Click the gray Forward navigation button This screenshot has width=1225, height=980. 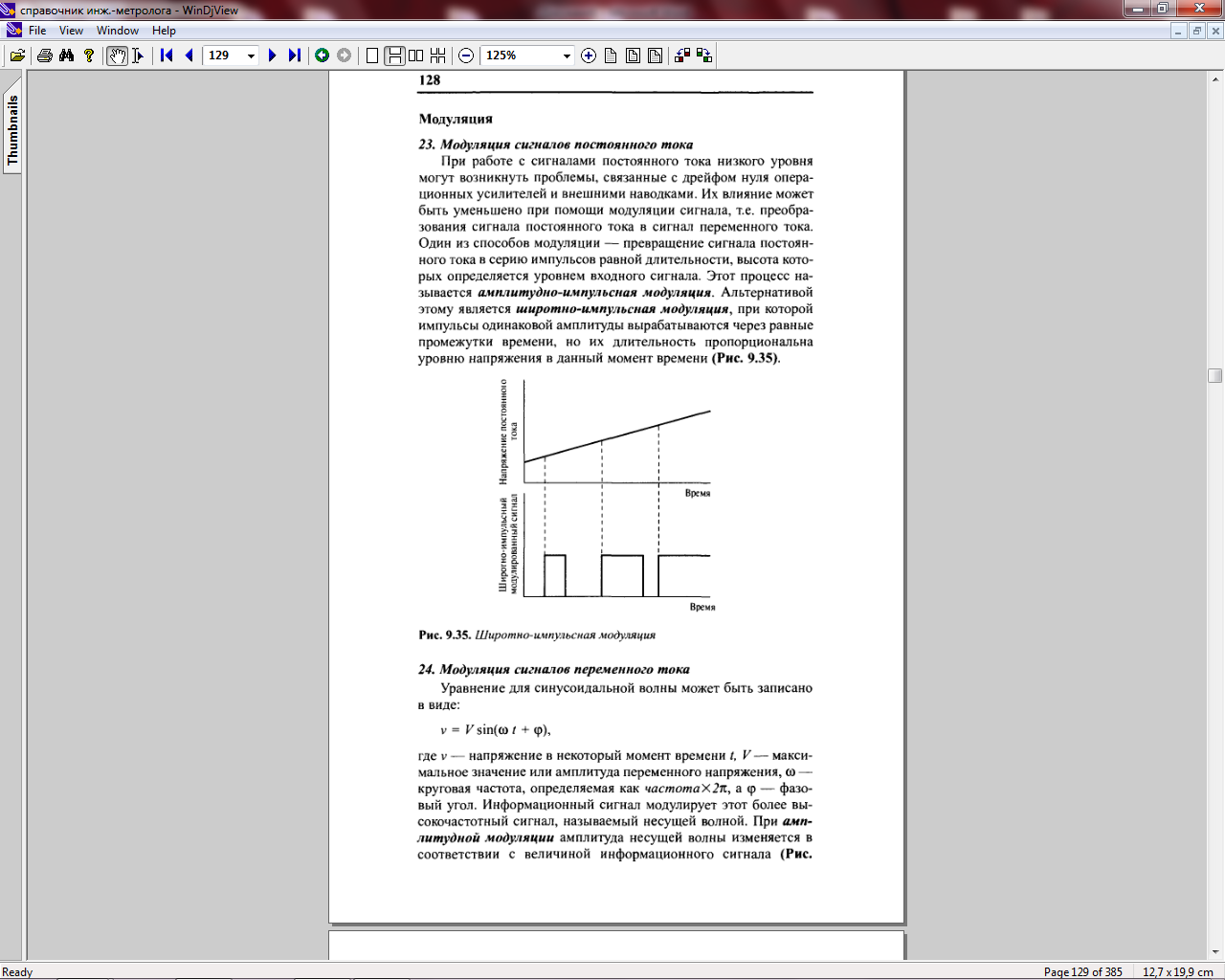345,56
